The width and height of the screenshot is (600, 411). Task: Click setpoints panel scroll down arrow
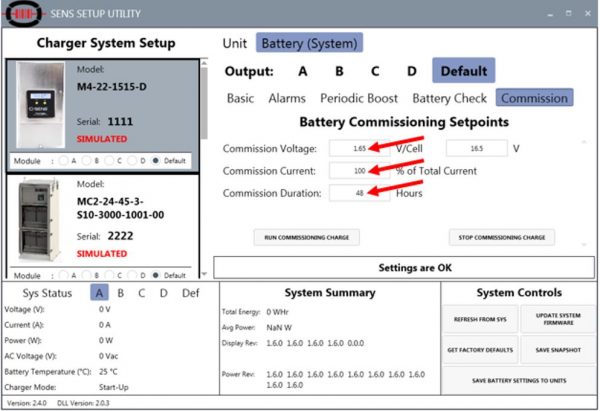point(584,244)
